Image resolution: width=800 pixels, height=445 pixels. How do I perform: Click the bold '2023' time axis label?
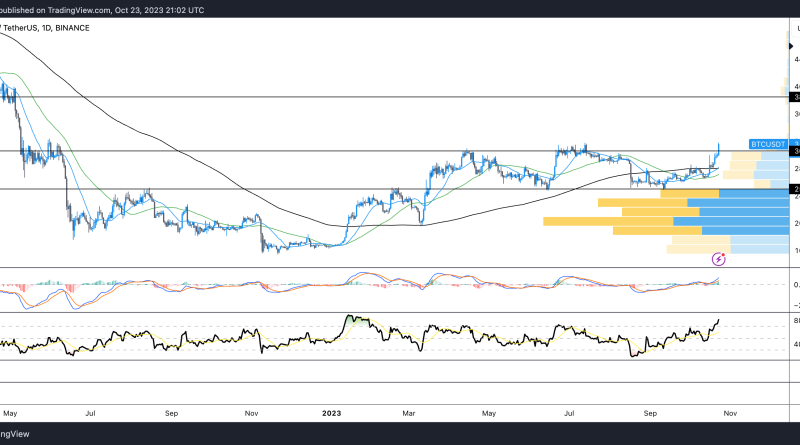pos(332,413)
